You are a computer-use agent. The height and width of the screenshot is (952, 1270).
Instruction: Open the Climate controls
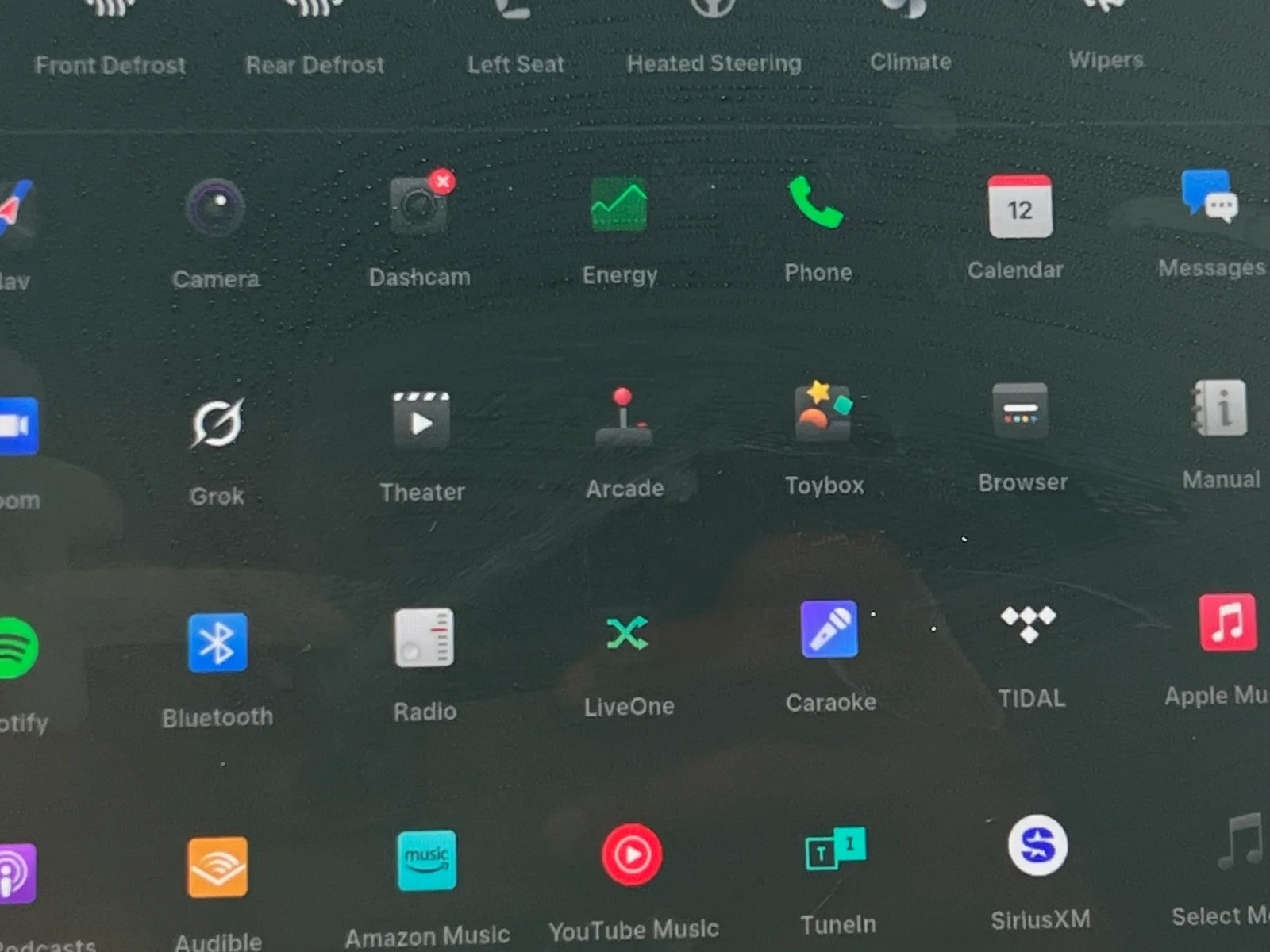pos(910,61)
